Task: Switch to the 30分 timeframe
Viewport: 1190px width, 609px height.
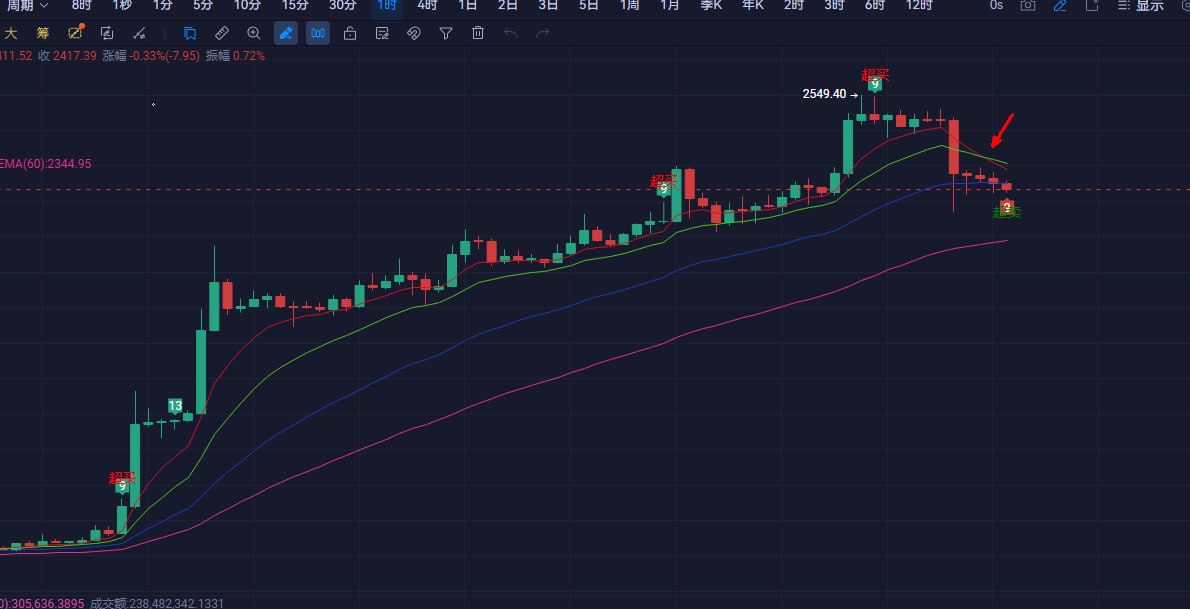Action: point(343,5)
